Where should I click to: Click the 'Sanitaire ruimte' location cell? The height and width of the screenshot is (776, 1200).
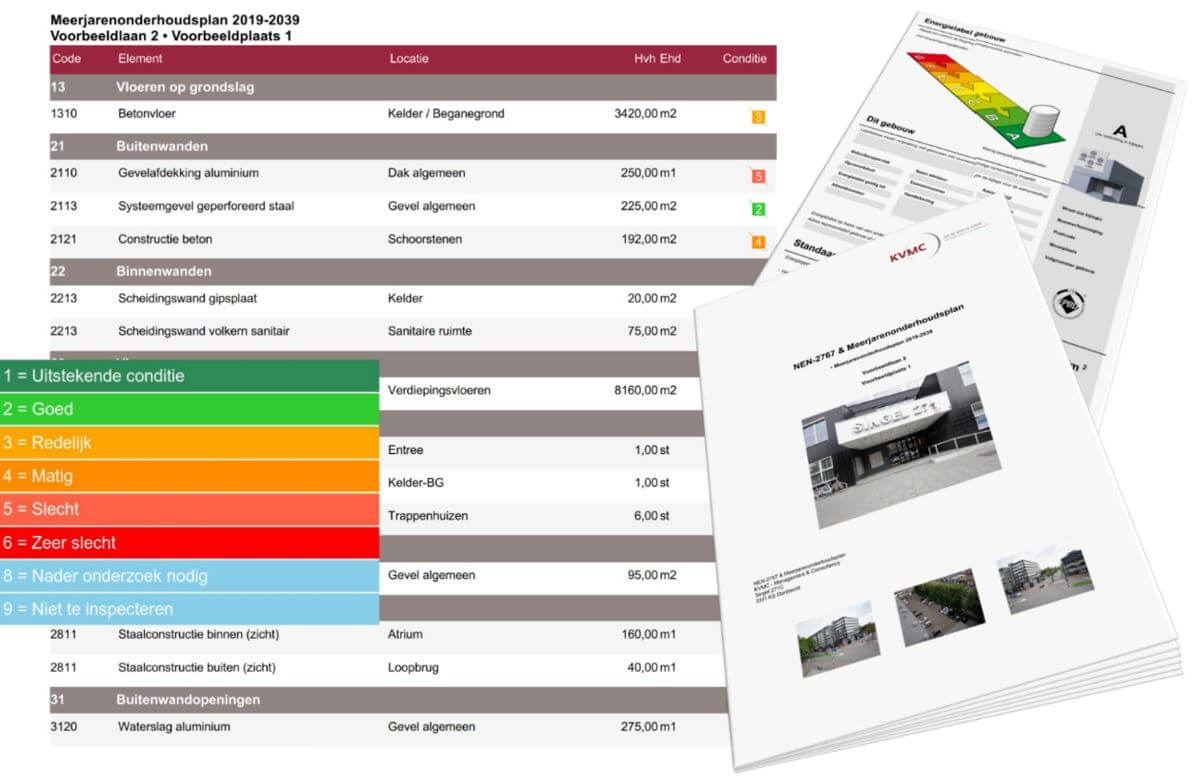pyautogui.click(x=432, y=331)
